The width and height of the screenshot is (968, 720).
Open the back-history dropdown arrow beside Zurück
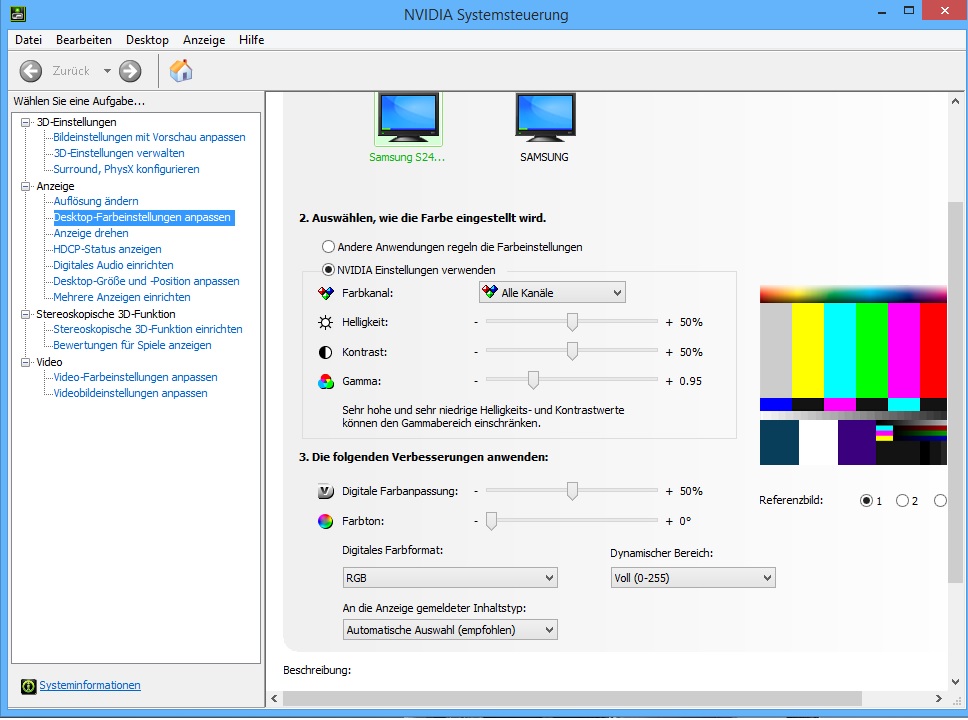(107, 71)
